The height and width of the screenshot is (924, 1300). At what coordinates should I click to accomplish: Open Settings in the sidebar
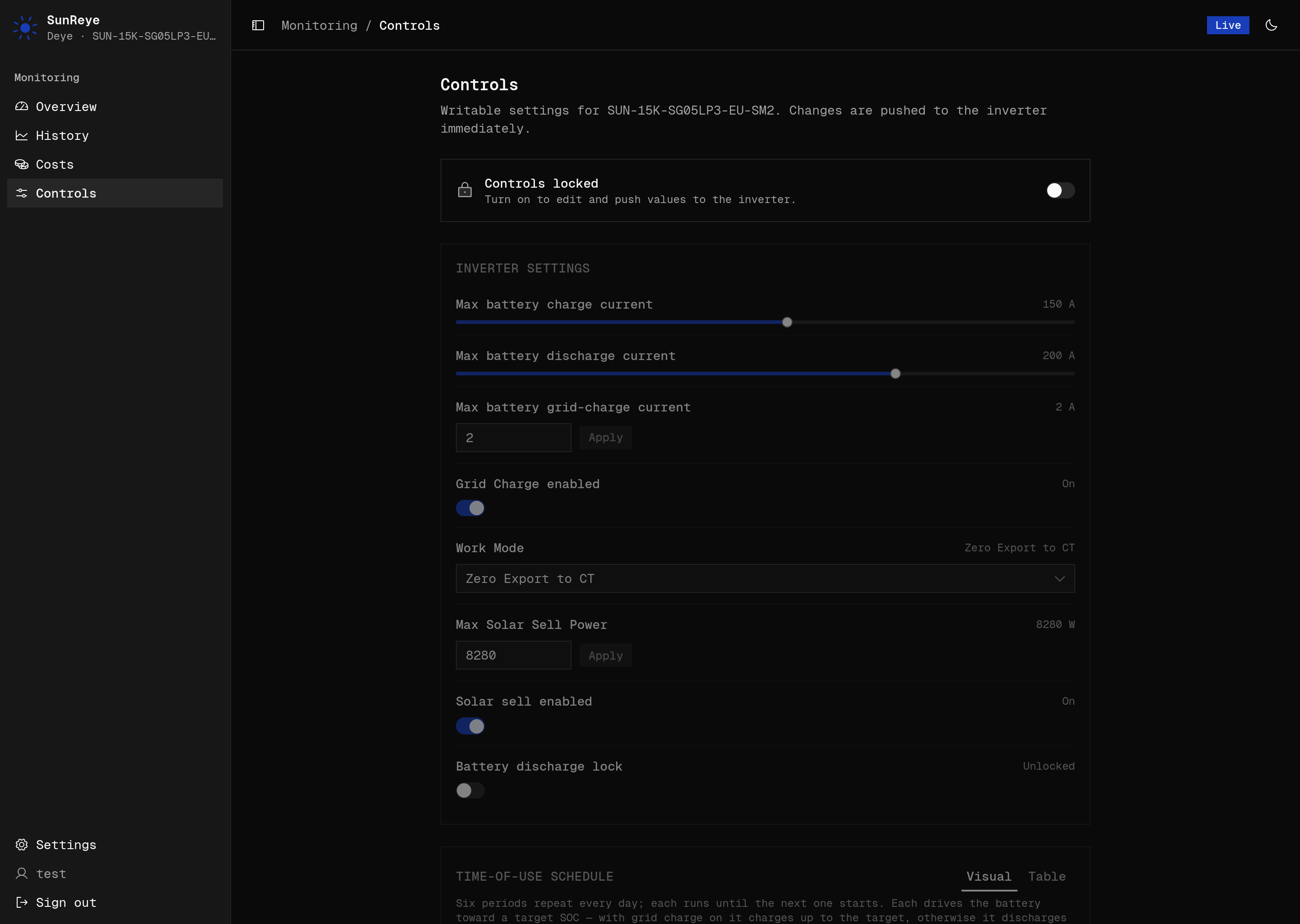(x=115, y=844)
